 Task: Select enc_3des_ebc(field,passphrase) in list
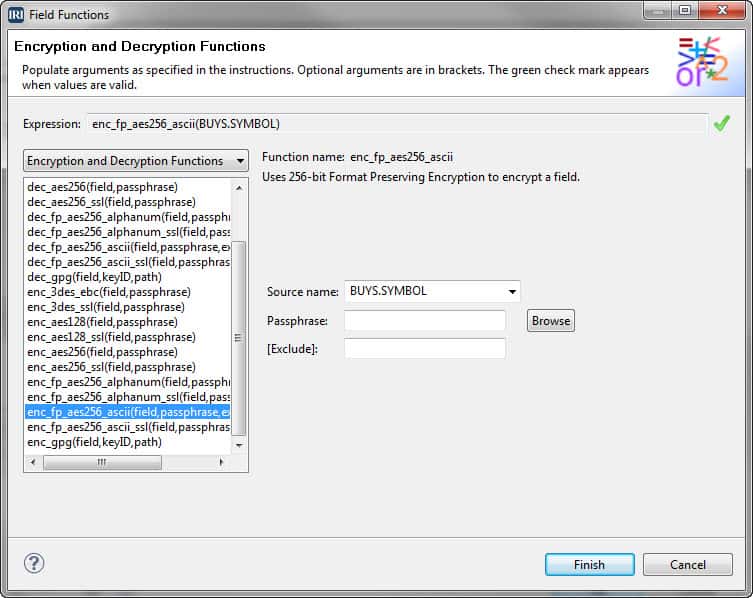pyautogui.click(x=128, y=292)
